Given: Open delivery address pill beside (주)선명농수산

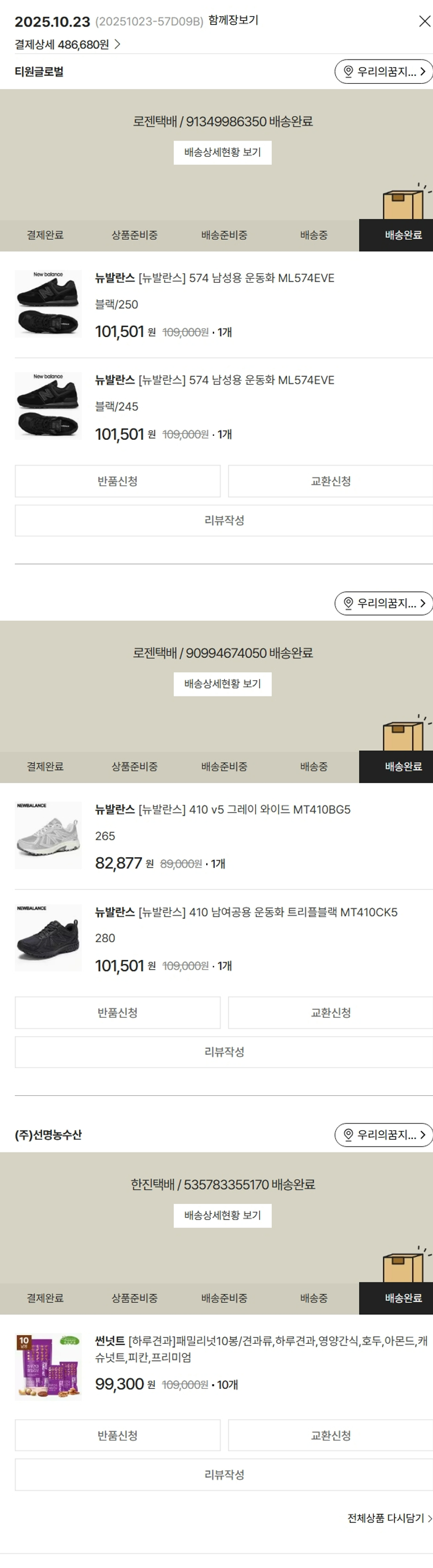Looking at the screenshot, I should [x=383, y=1135].
